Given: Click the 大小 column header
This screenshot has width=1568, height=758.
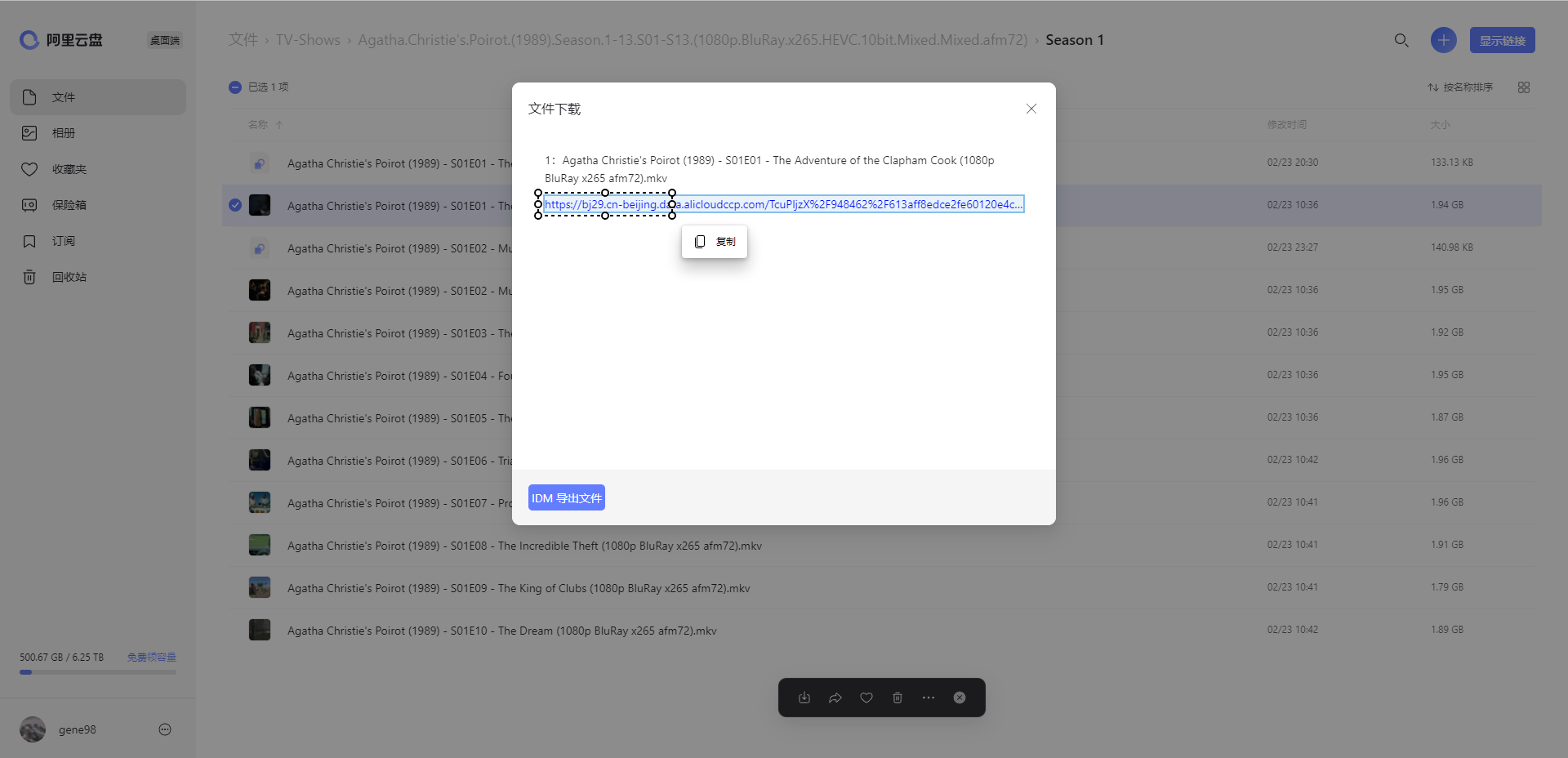Looking at the screenshot, I should 1441,125.
